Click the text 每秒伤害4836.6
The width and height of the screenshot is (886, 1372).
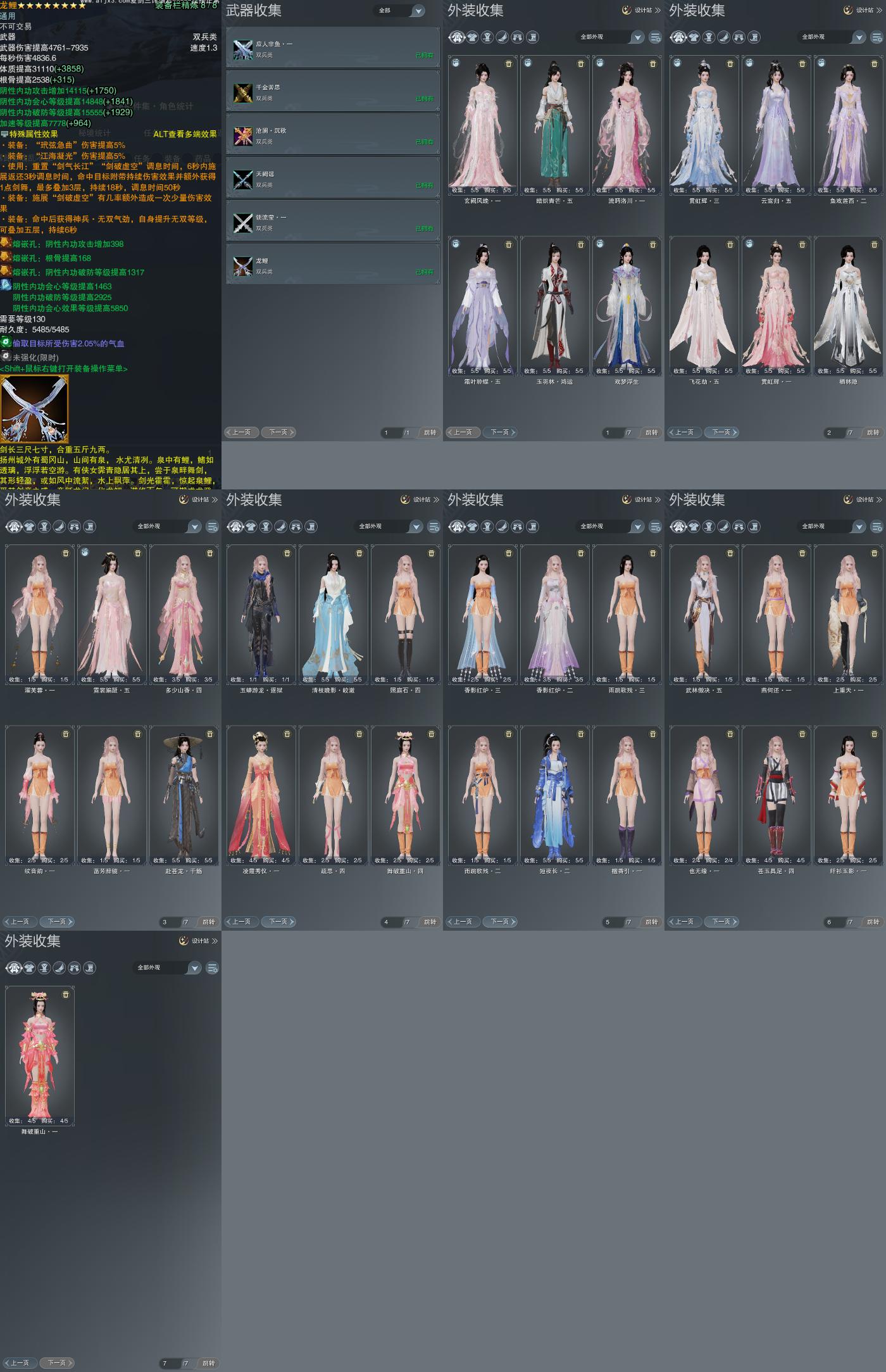click(x=28, y=58)
